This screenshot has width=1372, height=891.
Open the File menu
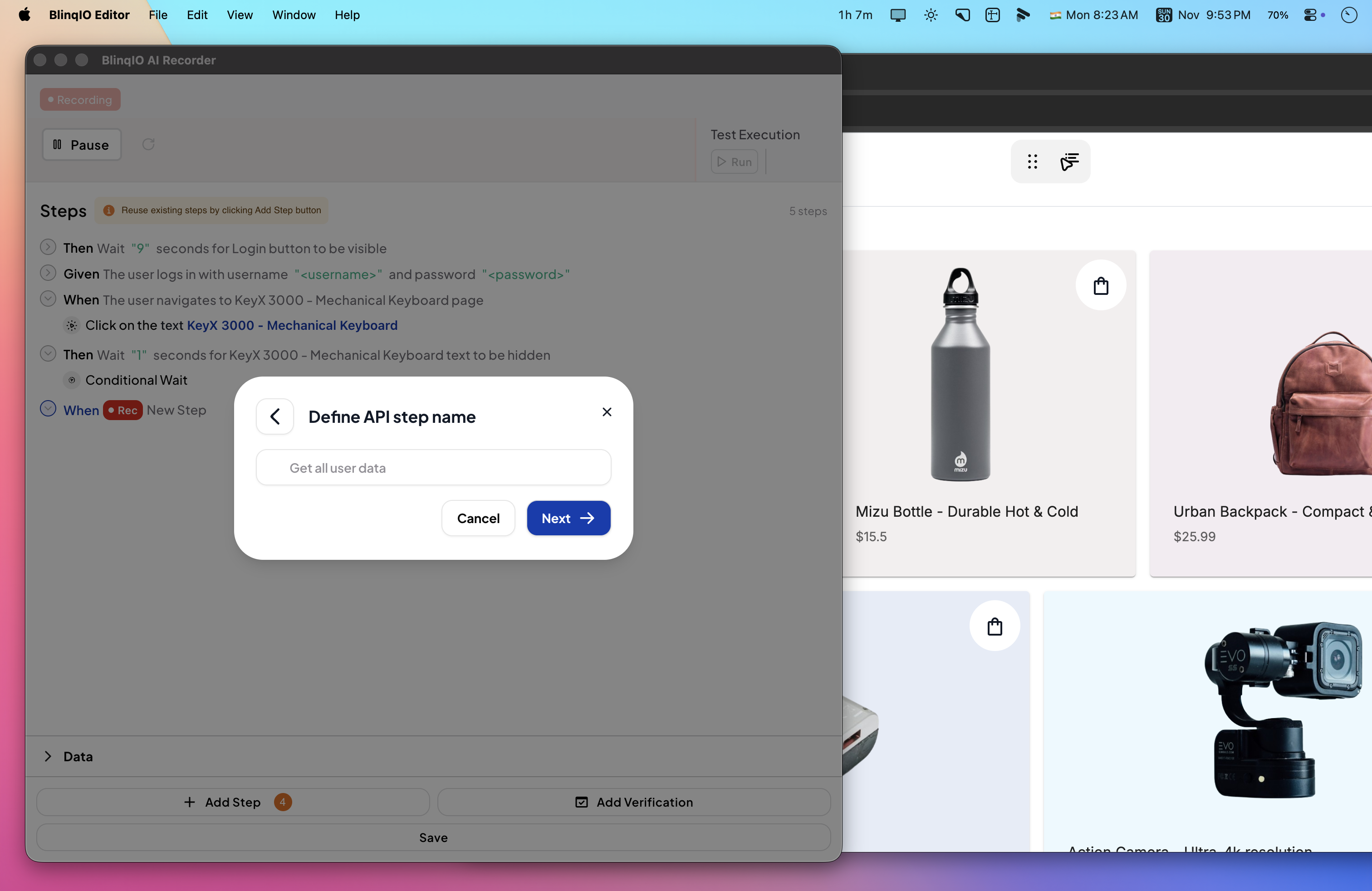[x=157, y=15]
